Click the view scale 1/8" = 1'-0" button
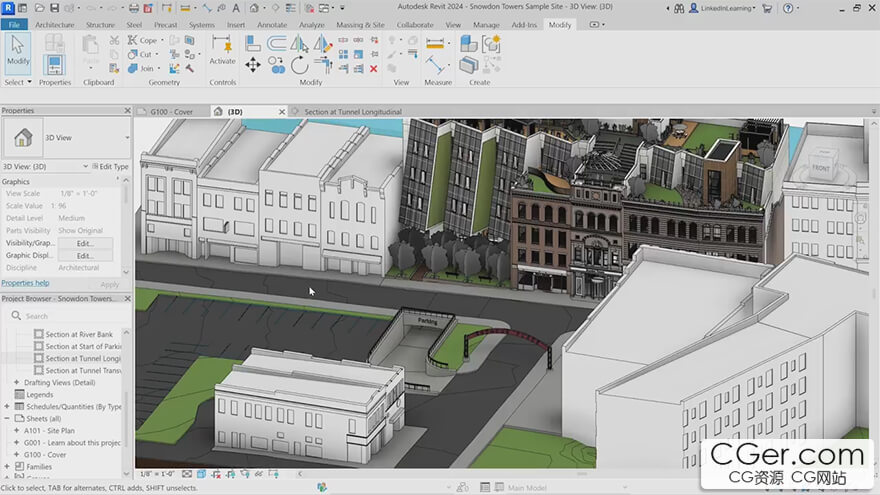The height and width of the screenshot is (495, 880). (x=157, y=474)
